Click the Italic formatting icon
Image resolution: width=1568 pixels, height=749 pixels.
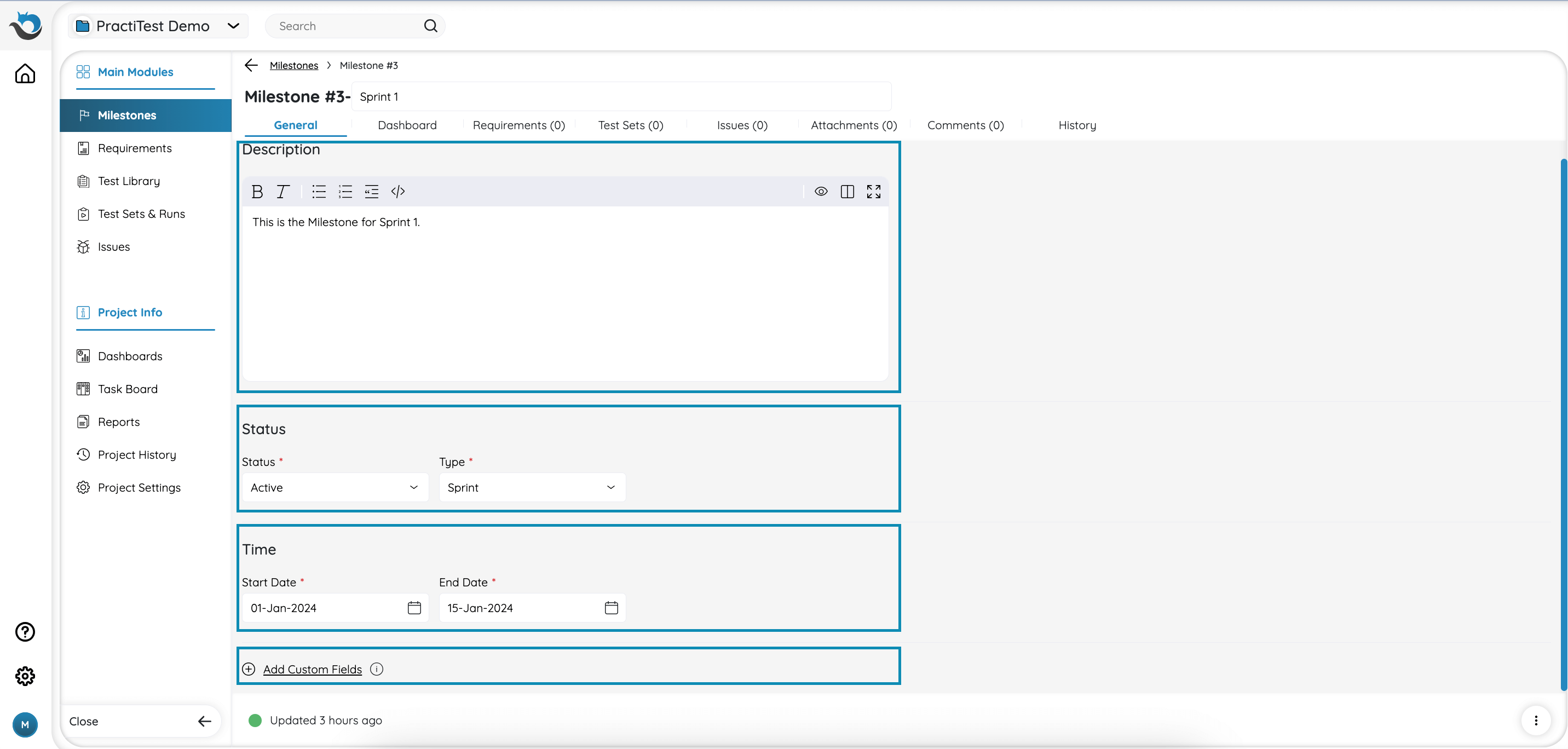pyautogui.click(x=283, y=192)
